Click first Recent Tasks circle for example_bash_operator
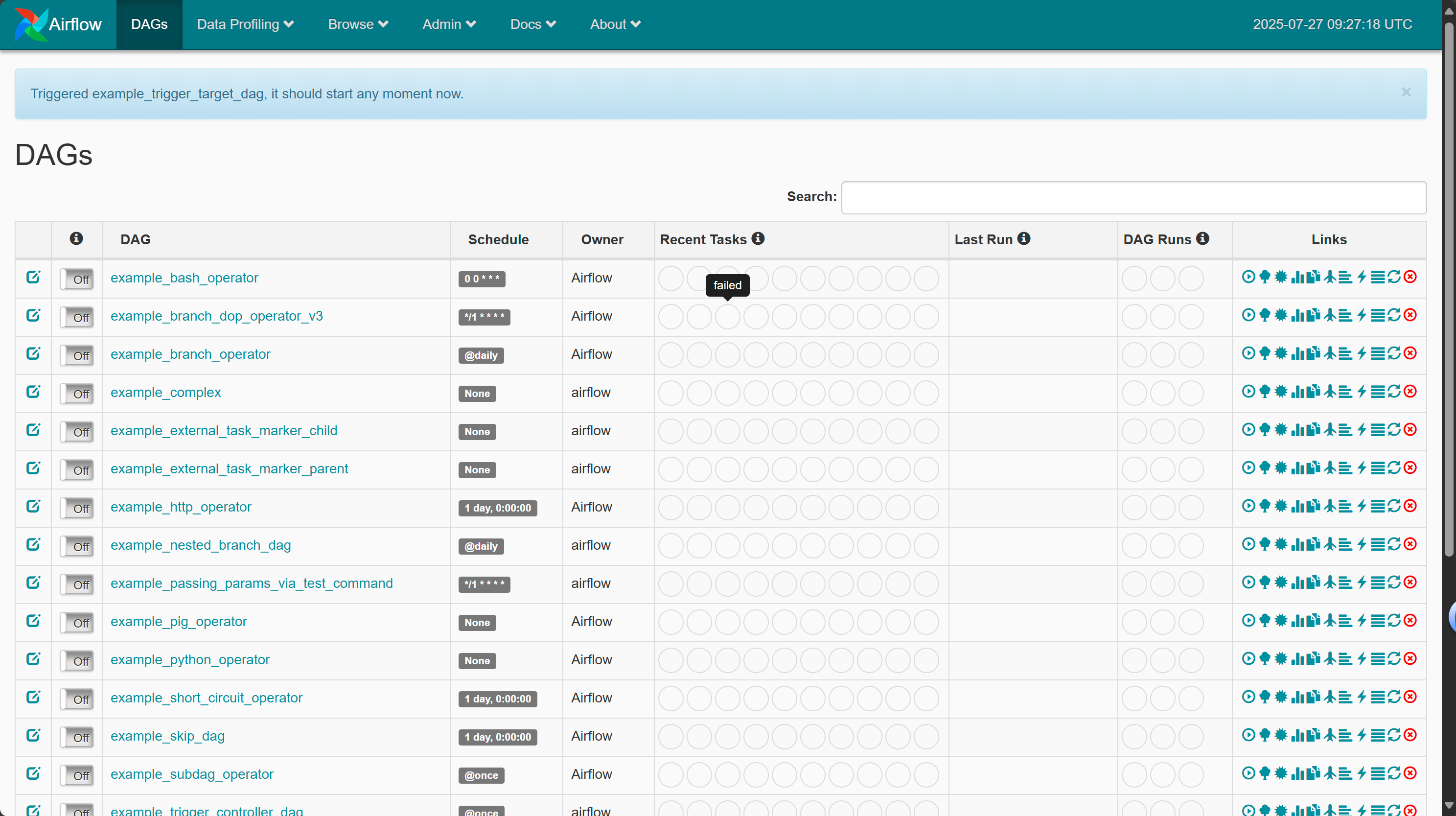Viewport: 1456px width, 816px height. 671,278
